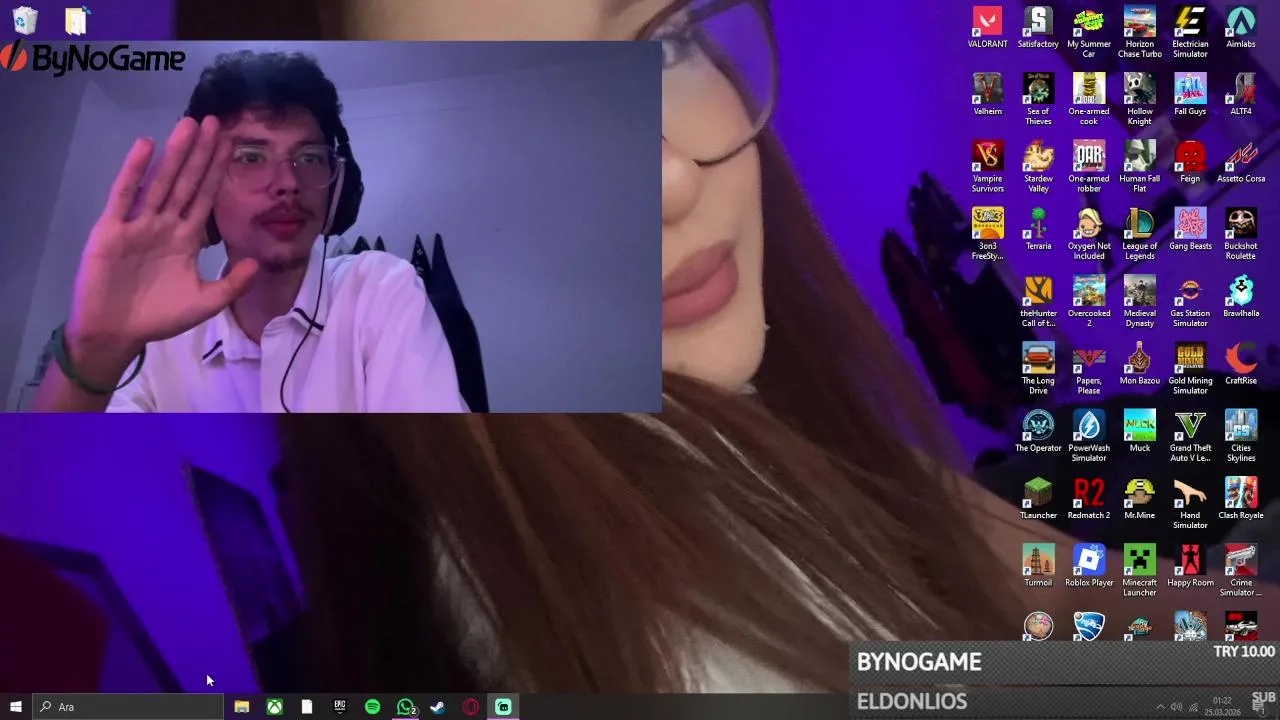
Task: Click the Assetto Corsa shortcut
Action: pyautogui.click(x=1241, y=161)
